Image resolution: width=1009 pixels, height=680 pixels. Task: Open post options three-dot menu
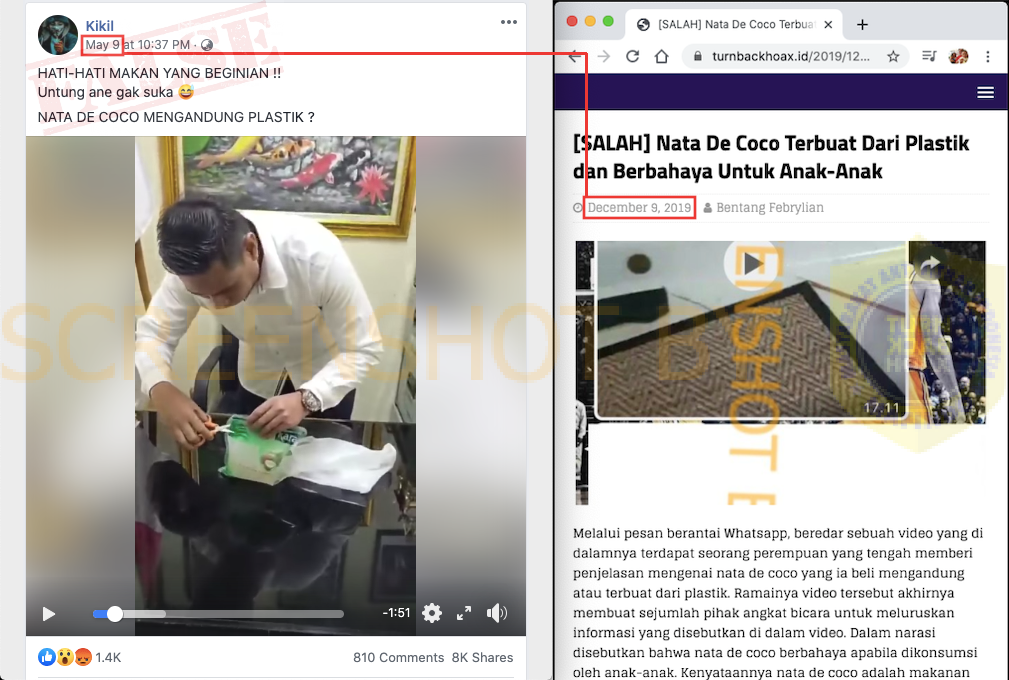coord(509,22)
